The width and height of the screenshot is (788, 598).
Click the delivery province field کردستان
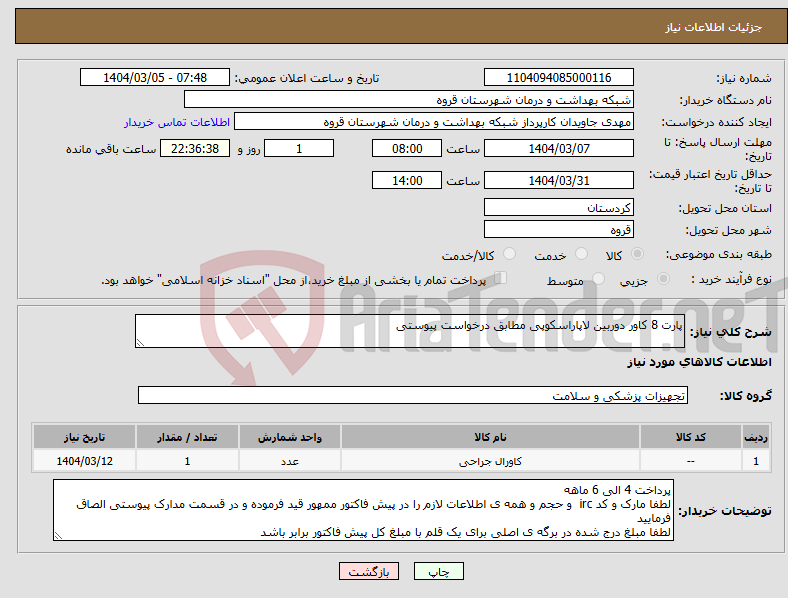pos(558,207)
